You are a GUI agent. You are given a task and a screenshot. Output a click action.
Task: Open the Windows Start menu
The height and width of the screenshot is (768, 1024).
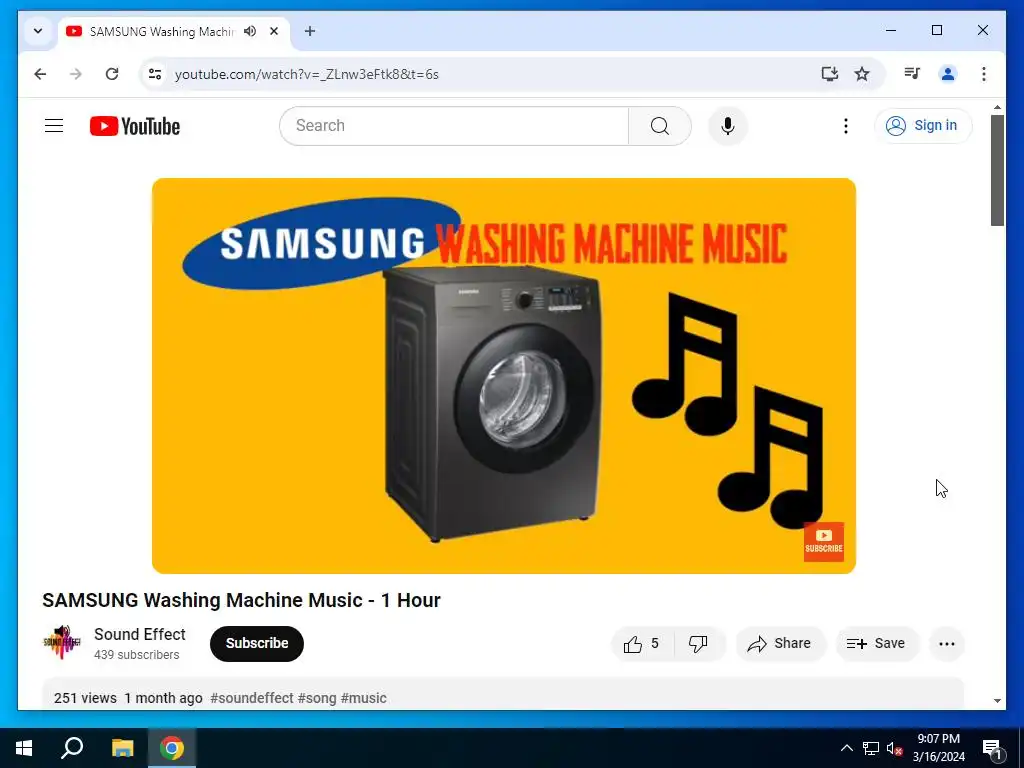[24, 748]
